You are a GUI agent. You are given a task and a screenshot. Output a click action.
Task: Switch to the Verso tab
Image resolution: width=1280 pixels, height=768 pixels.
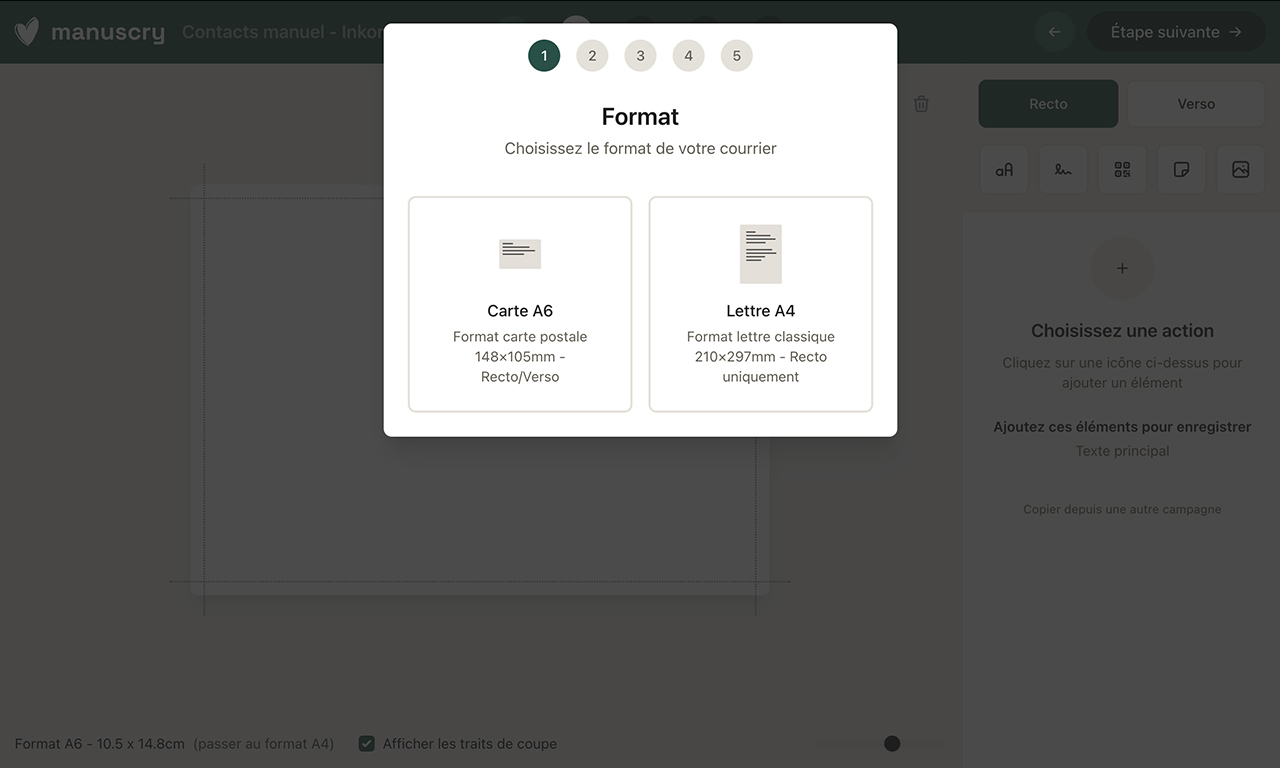(1195, 104)
